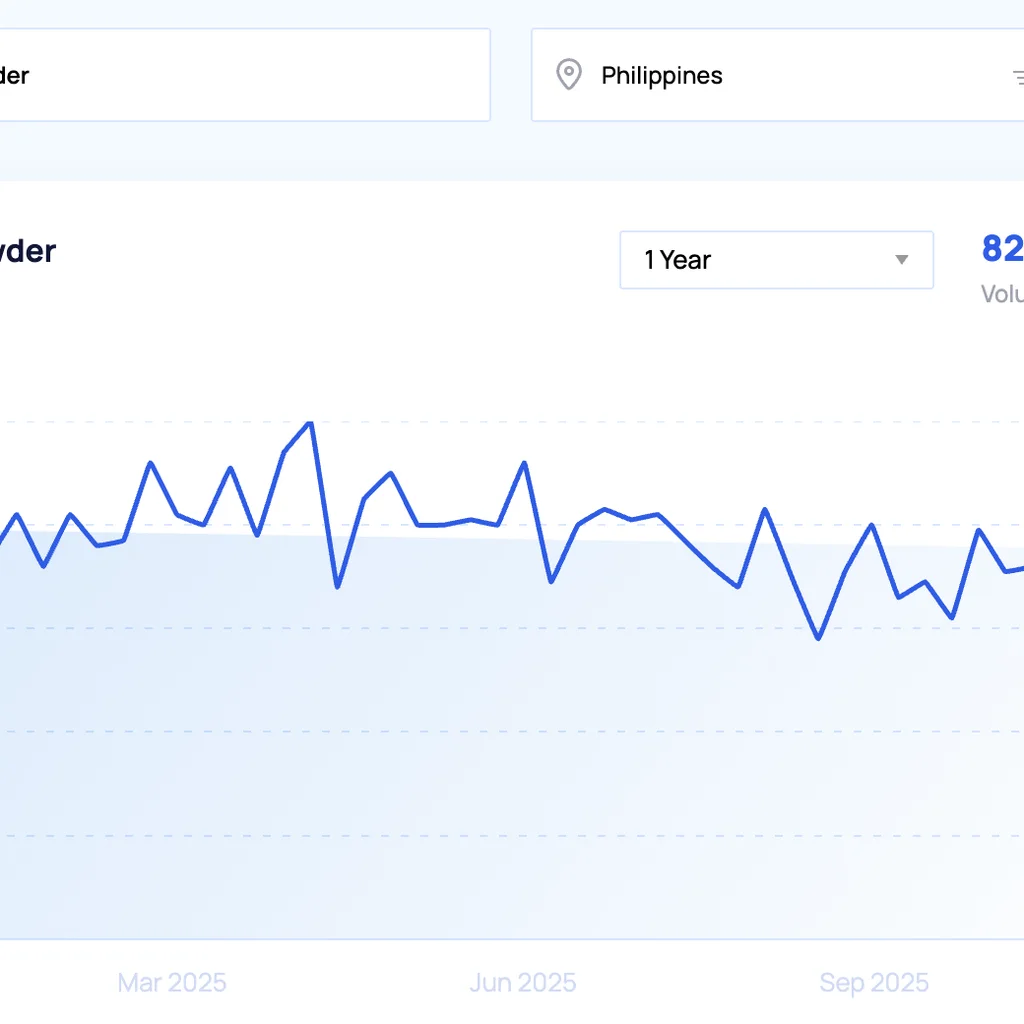
Task: Click the location pin inside the country selector
Action: coord(569,74)
